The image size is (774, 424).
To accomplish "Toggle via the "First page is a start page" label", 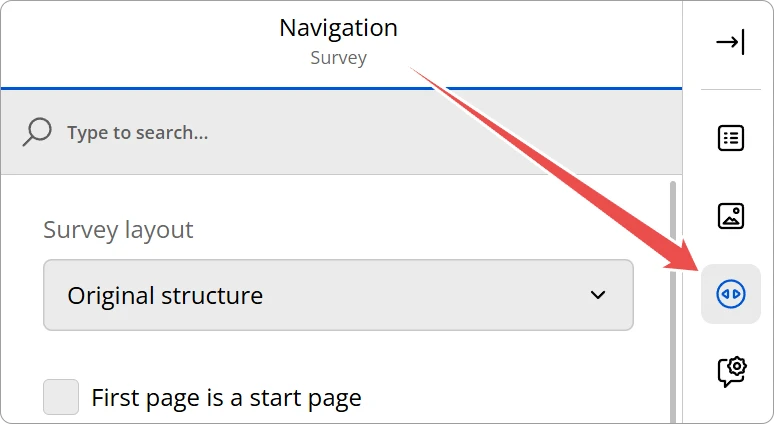I will [226, 398].
